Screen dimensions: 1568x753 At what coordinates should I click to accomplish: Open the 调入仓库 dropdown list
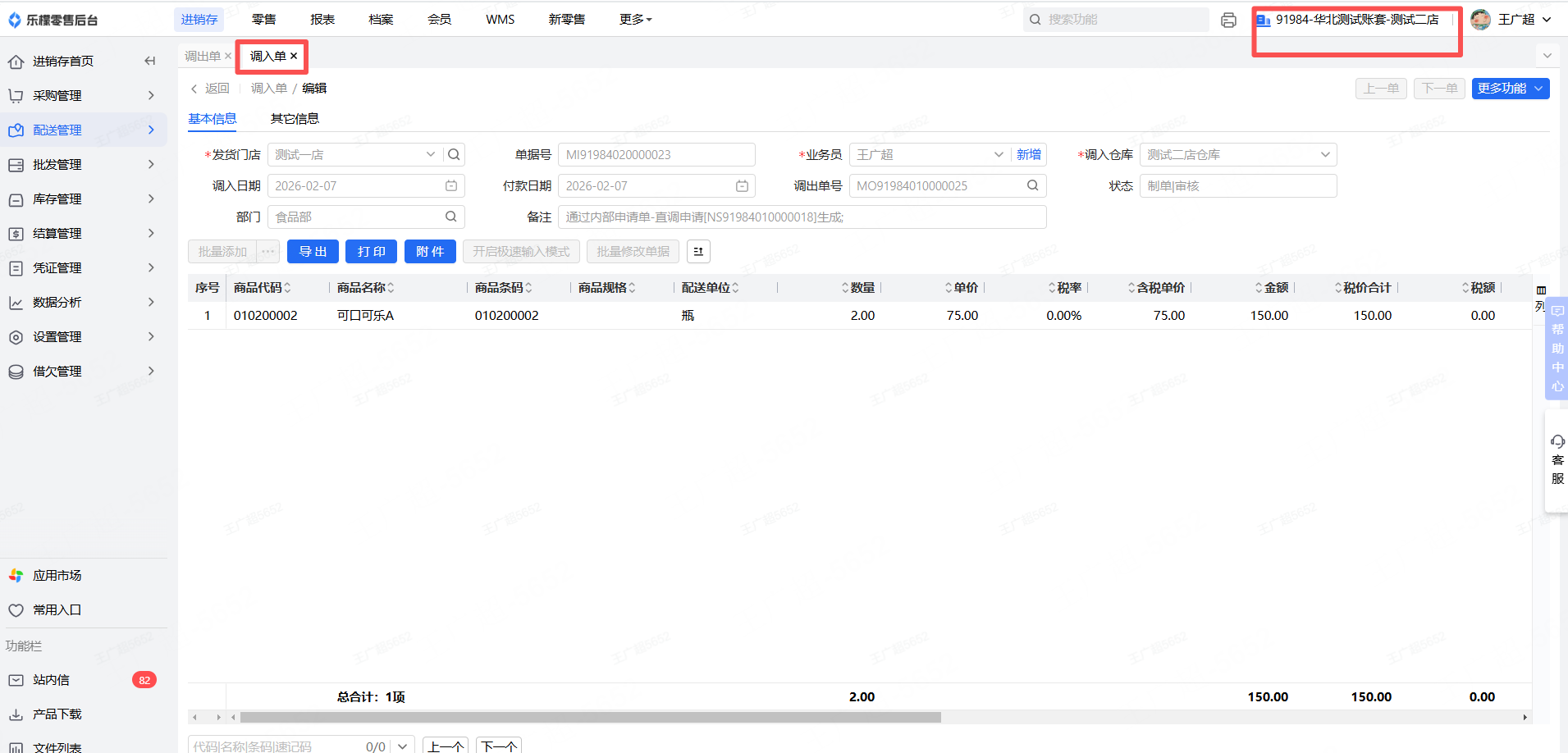[1324, 155]
